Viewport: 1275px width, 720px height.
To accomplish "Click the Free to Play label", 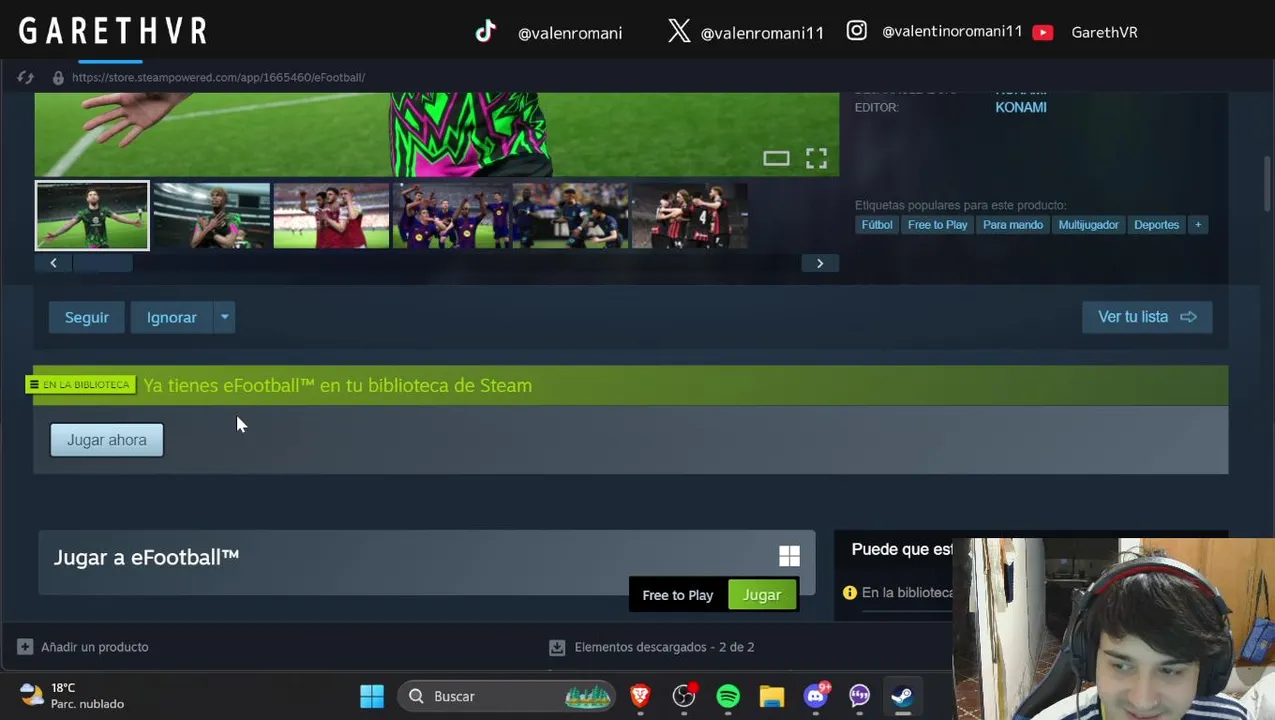I will [x=678, y=595].
